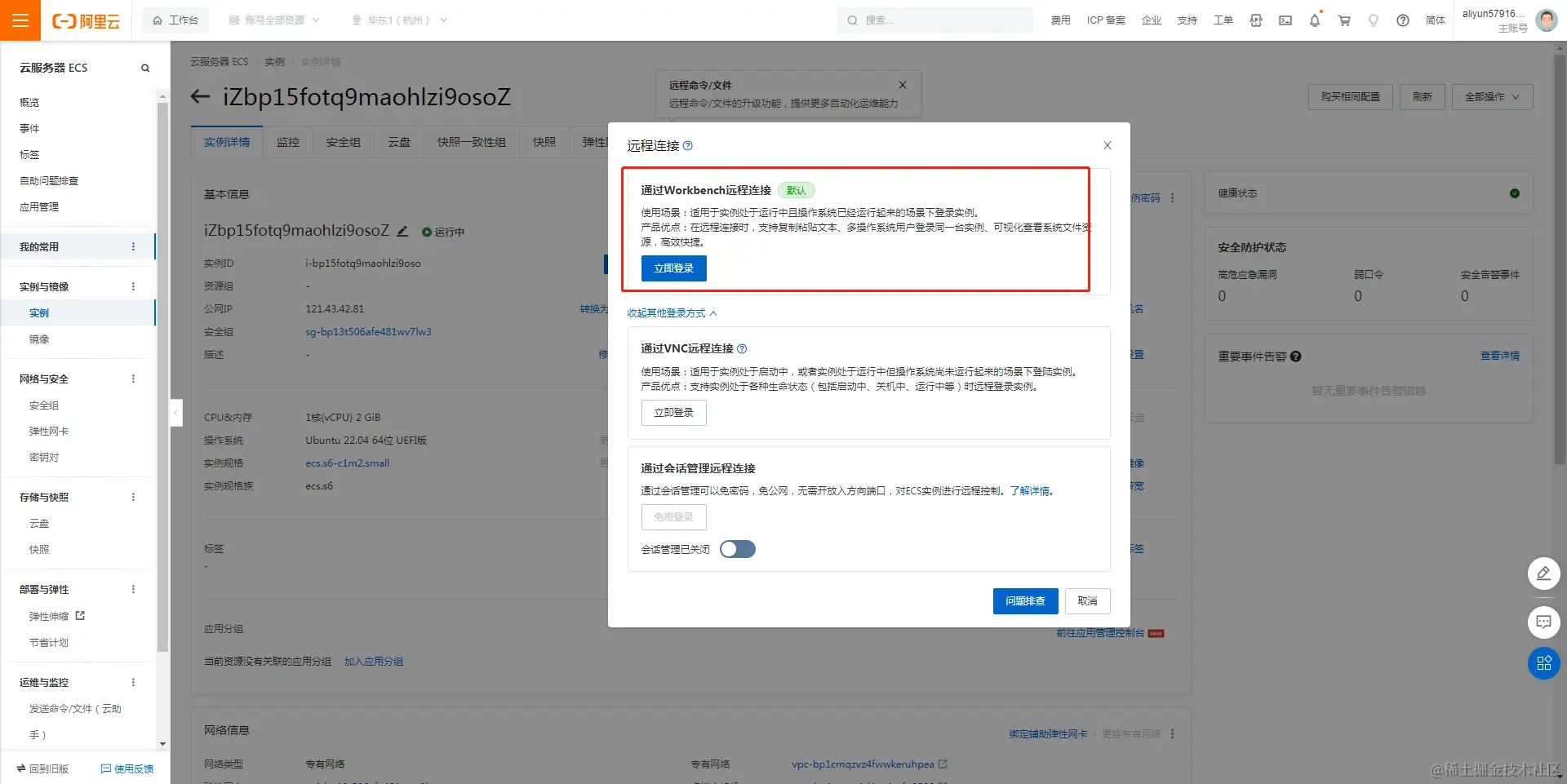Open the 华东1（杭州）region selector
This screenshot has width=1567, height=784.
(400, 20)
